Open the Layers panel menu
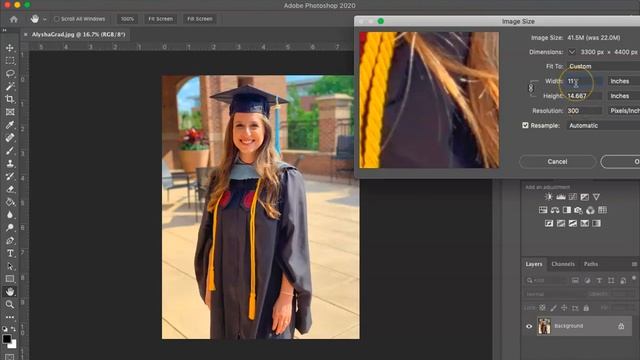 coord(634,264)
